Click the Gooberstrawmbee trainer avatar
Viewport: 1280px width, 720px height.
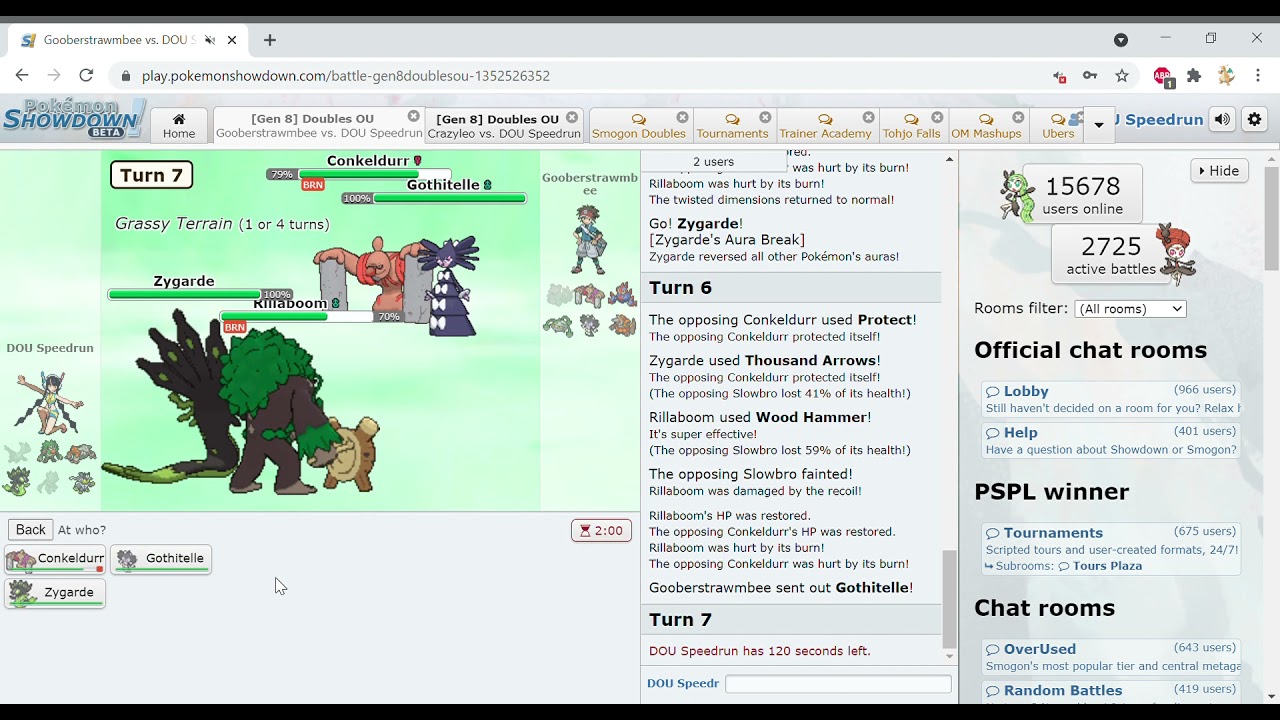tap(589, 239)
